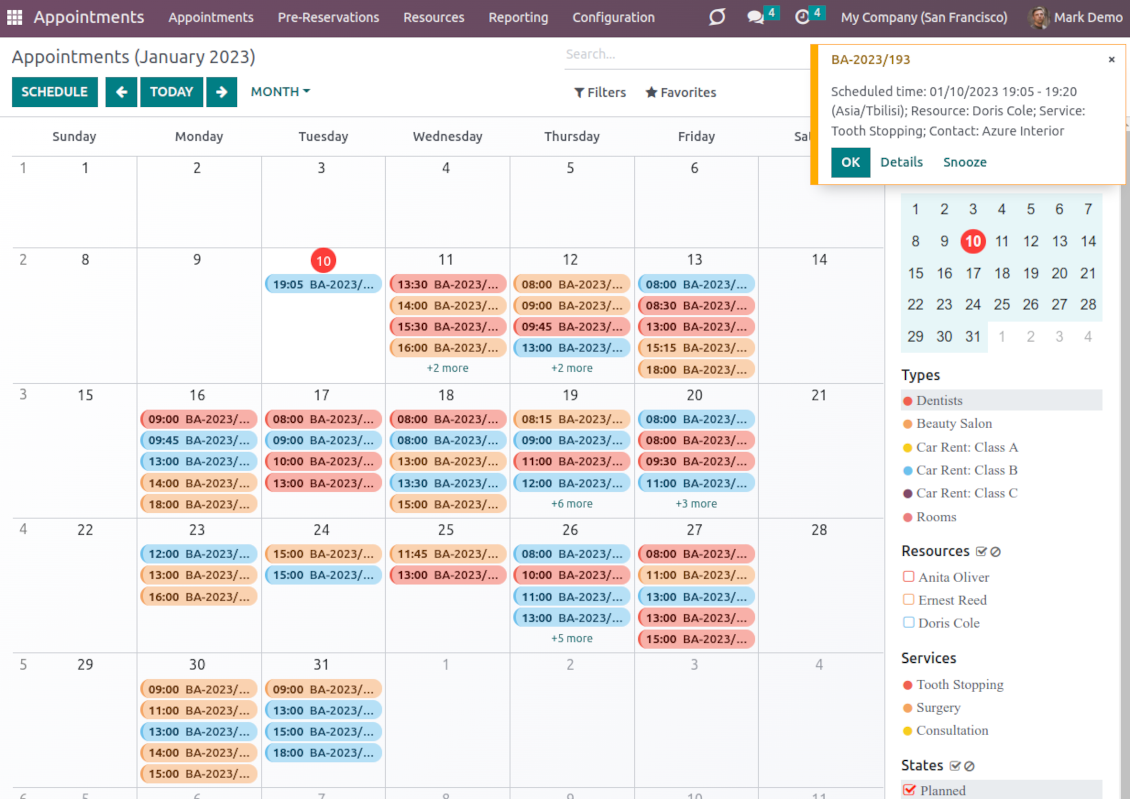Open the clock activities icon
The height and width of the screenshot is (799, 1130).
pos(802,17)
